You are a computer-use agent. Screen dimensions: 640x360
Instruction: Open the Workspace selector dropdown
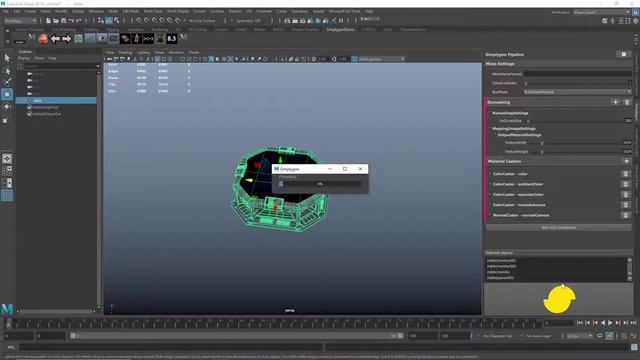coord(602,12)
